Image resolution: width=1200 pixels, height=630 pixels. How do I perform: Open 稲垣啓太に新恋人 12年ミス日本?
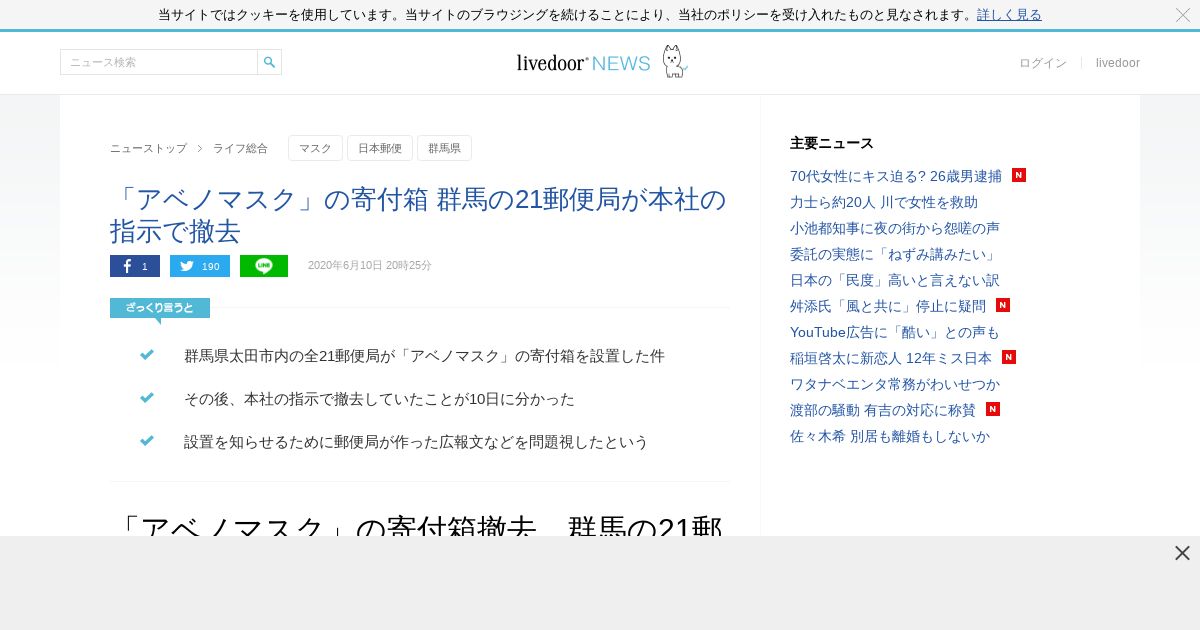(891, 358)
